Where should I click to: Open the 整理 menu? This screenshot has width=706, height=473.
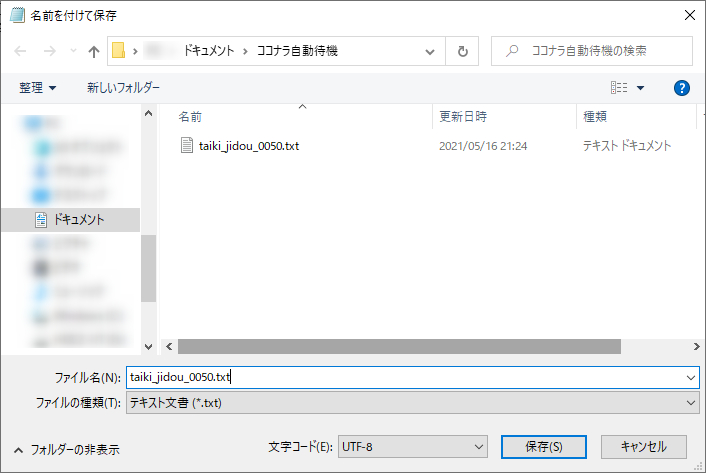[37, 87]
